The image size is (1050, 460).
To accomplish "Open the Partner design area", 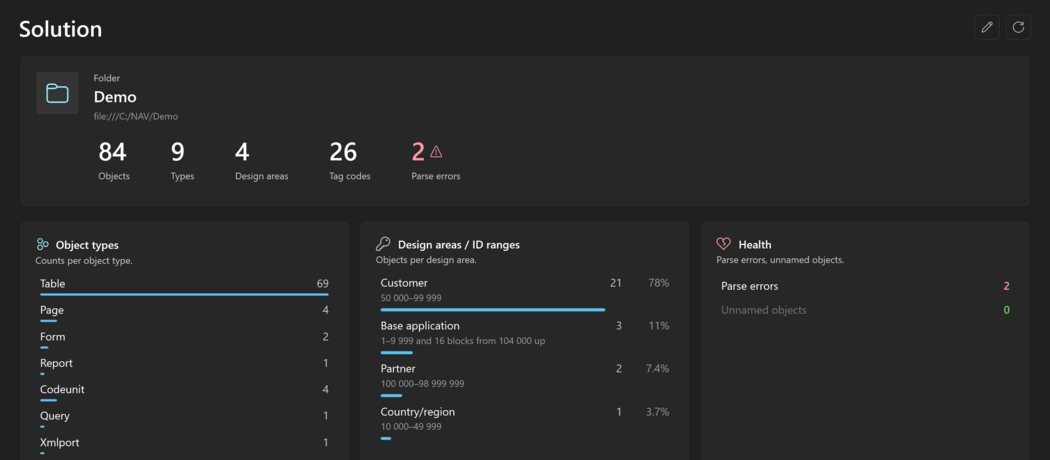I will [x=524, y=379].
